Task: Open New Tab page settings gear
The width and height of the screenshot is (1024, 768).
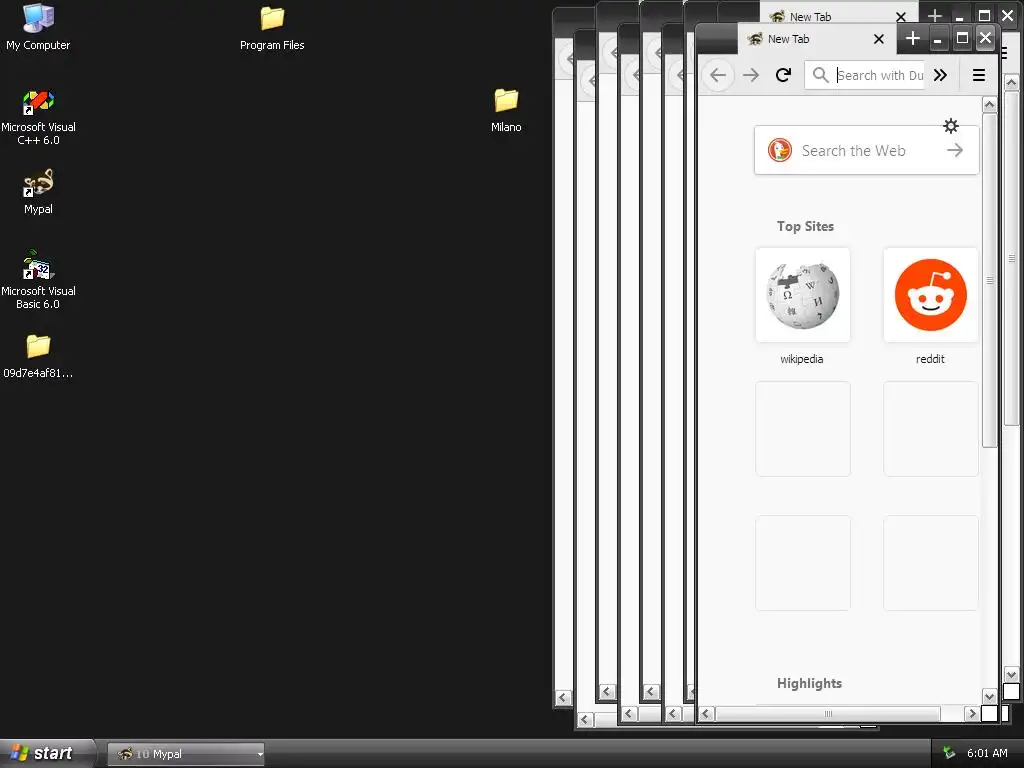Action: coord(951,125)
